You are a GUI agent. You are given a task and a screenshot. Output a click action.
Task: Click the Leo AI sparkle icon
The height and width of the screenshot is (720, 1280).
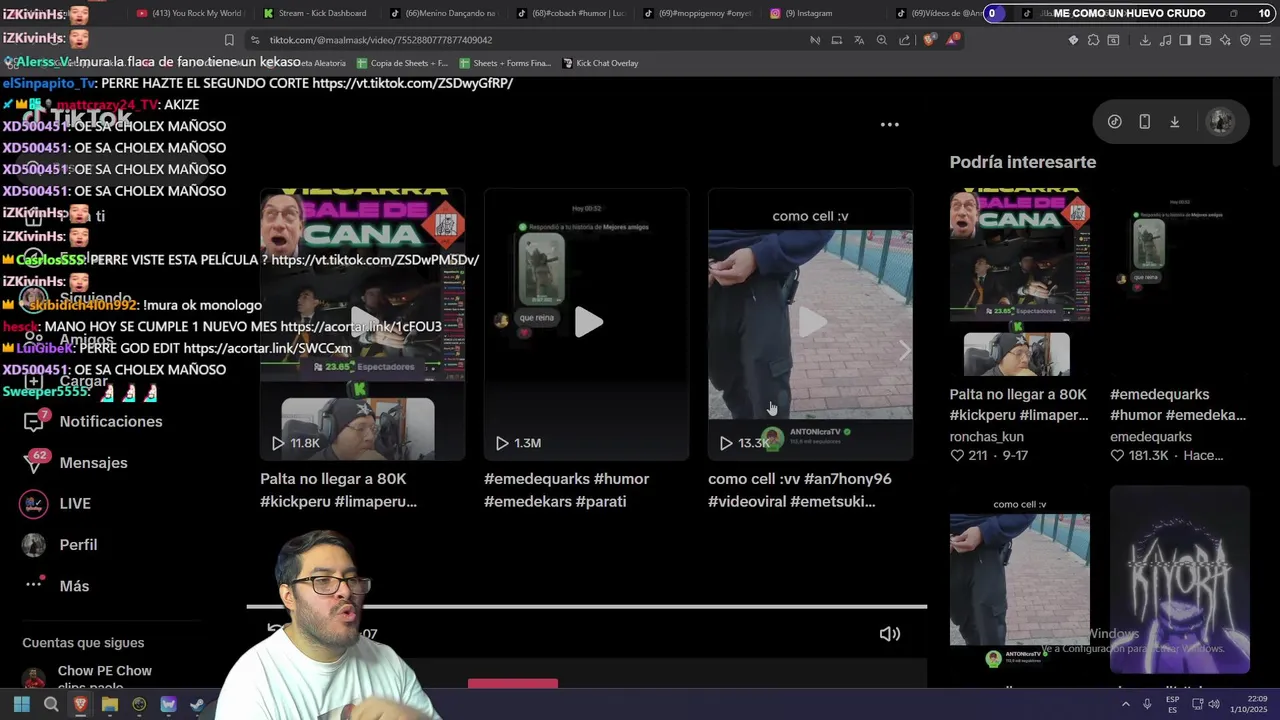(x=1225, y=40)
